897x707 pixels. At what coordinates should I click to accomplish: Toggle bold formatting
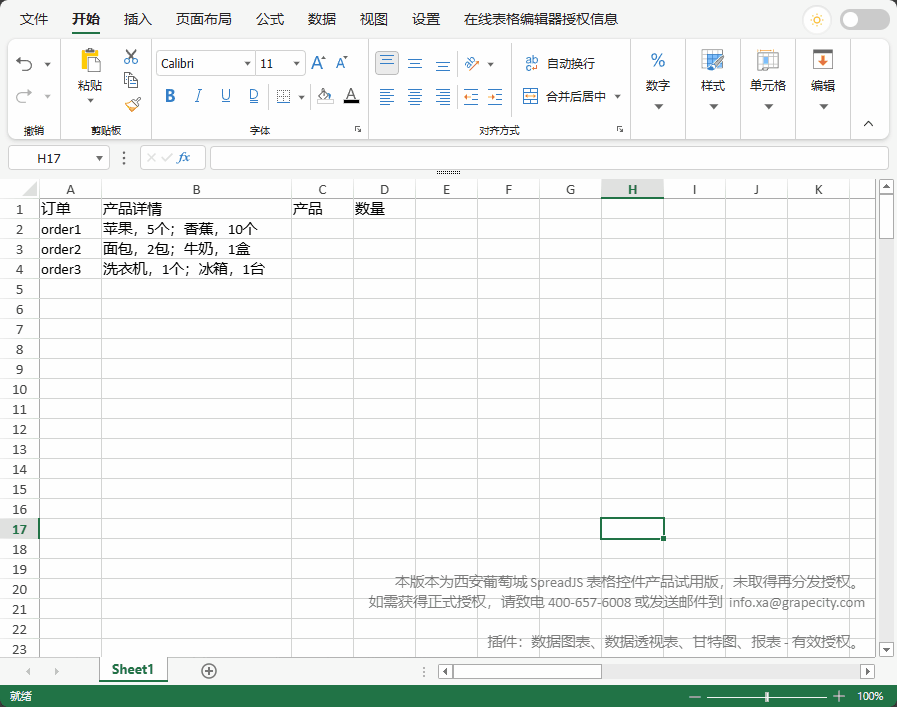(x=170, y=96)
